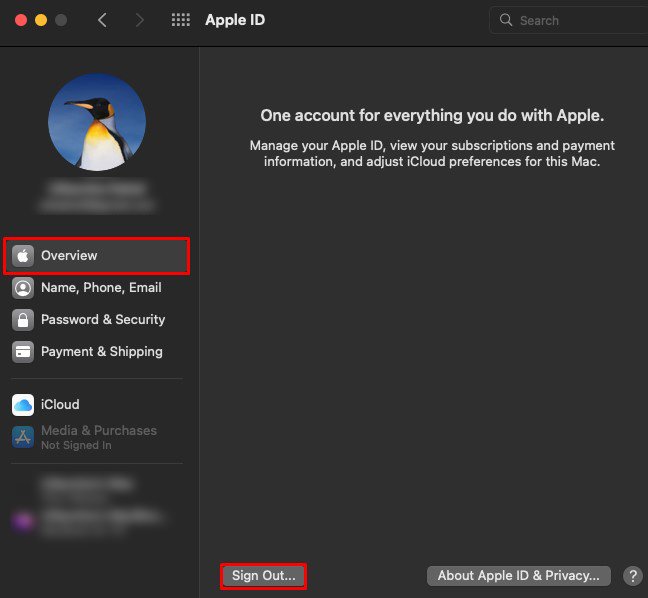Open Payment & Shipping section
648x598 pixels.
(97, 352)
